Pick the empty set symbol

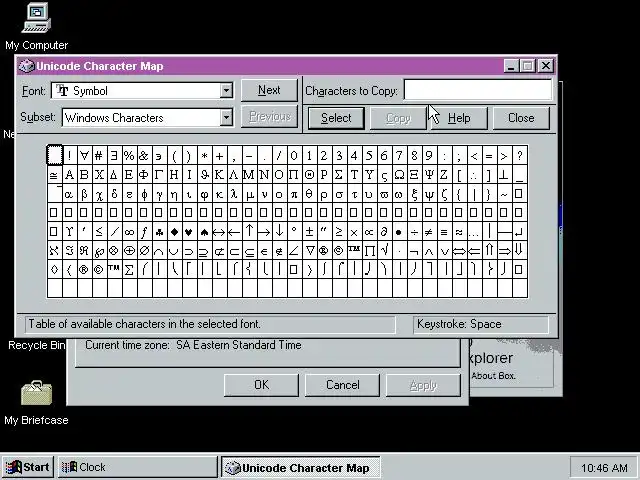(144, 251)
